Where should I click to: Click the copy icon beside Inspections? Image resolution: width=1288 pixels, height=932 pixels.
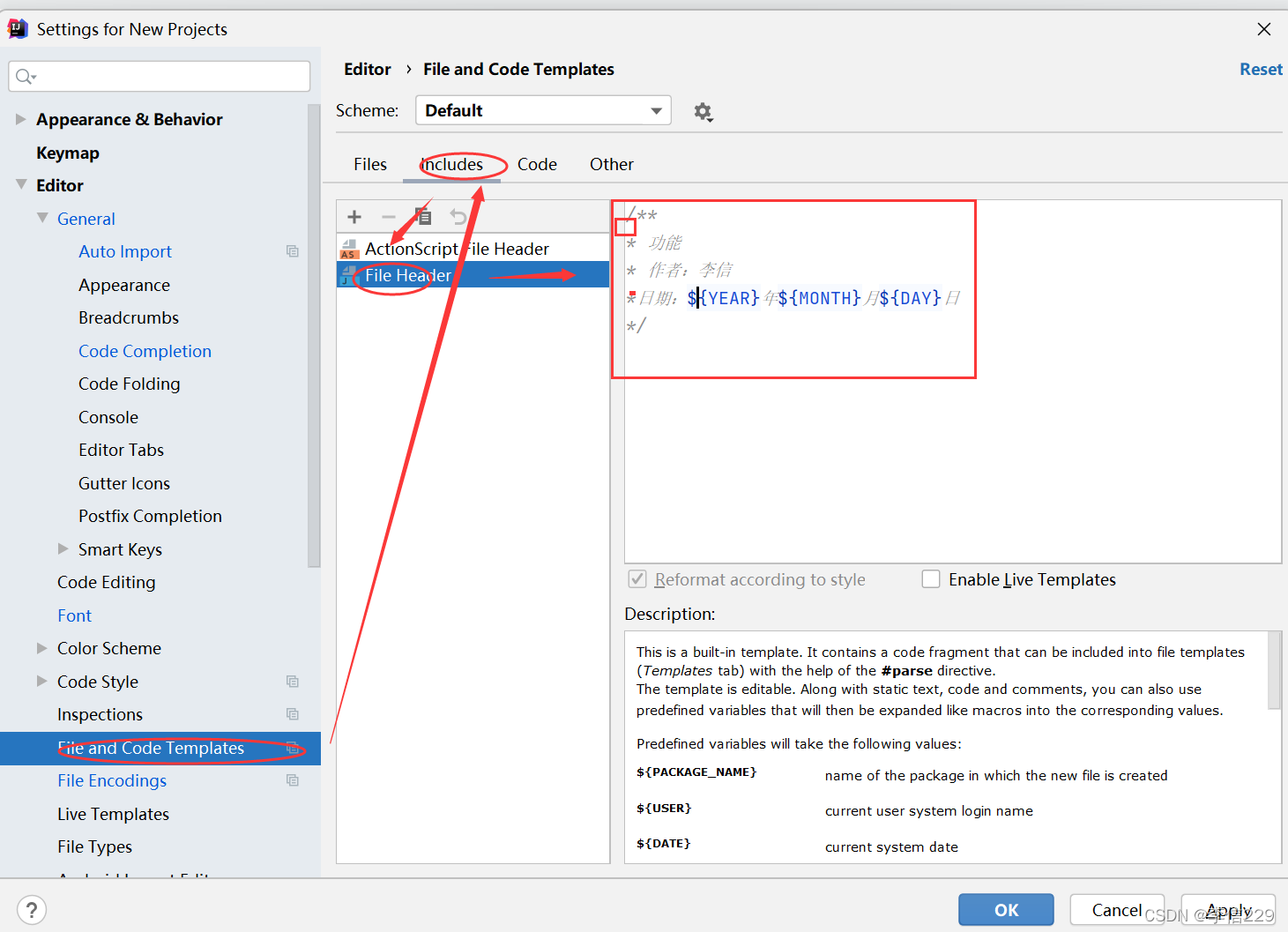[x=293, y=714]
